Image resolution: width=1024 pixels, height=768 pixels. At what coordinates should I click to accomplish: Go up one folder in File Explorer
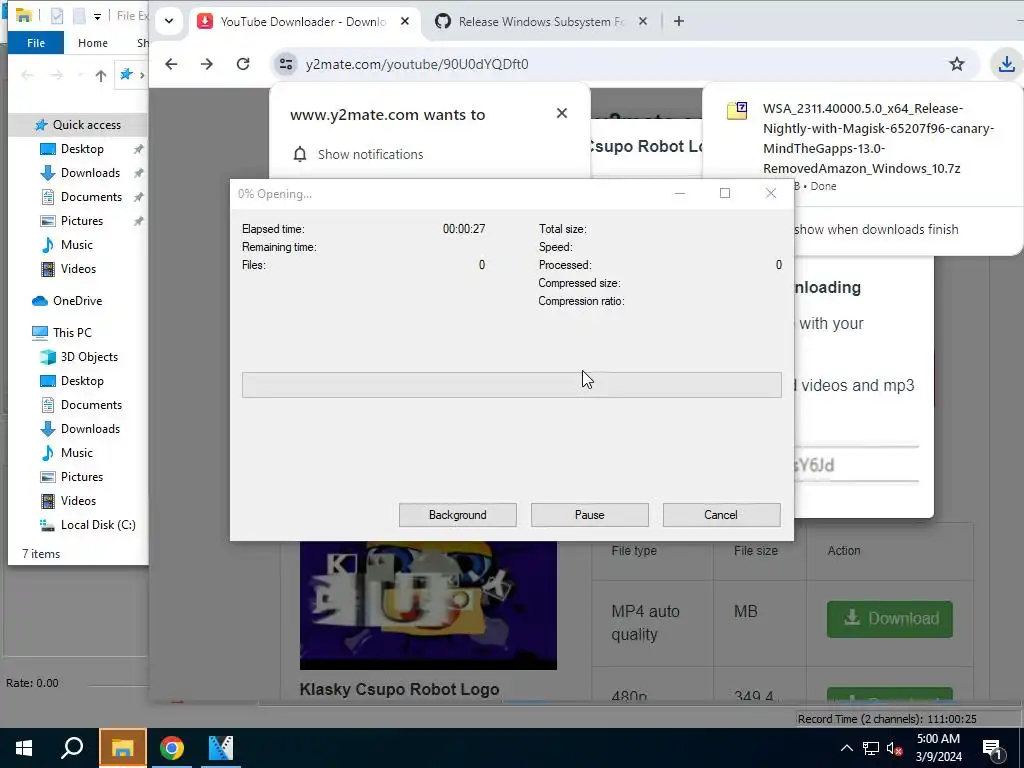click(x=101, y=76)
